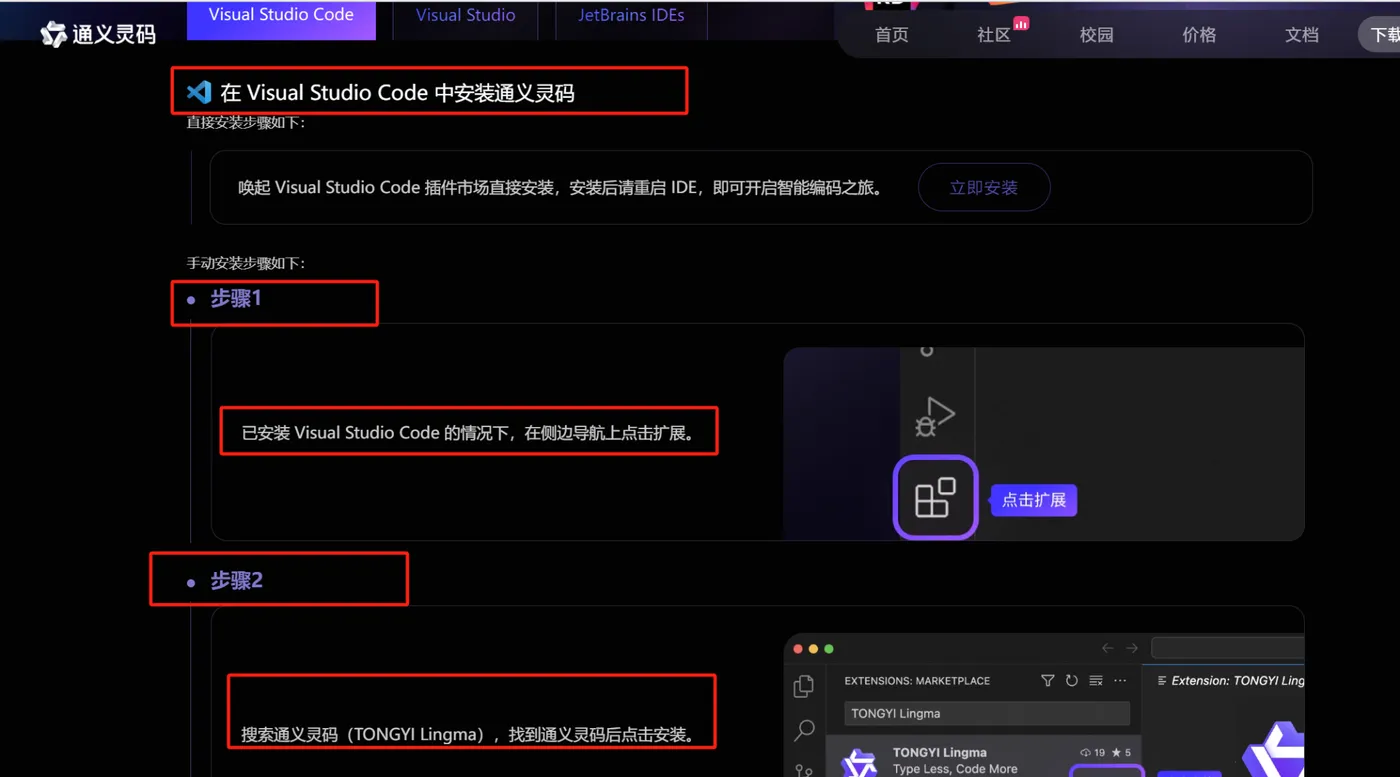Click the red close dot in step 2 image
This screenshot has height=777, width=1400.
click(x=798, y=649)
